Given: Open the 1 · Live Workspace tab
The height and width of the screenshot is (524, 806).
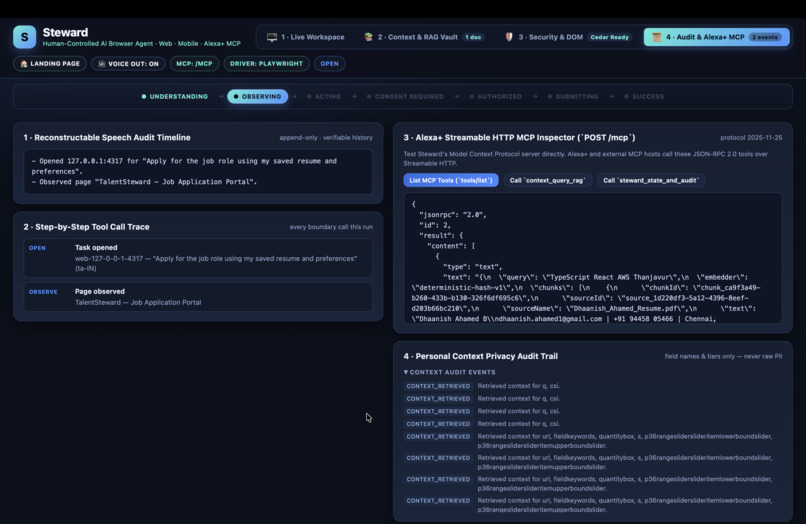Looking at the screenshot, I should (306, 37).
